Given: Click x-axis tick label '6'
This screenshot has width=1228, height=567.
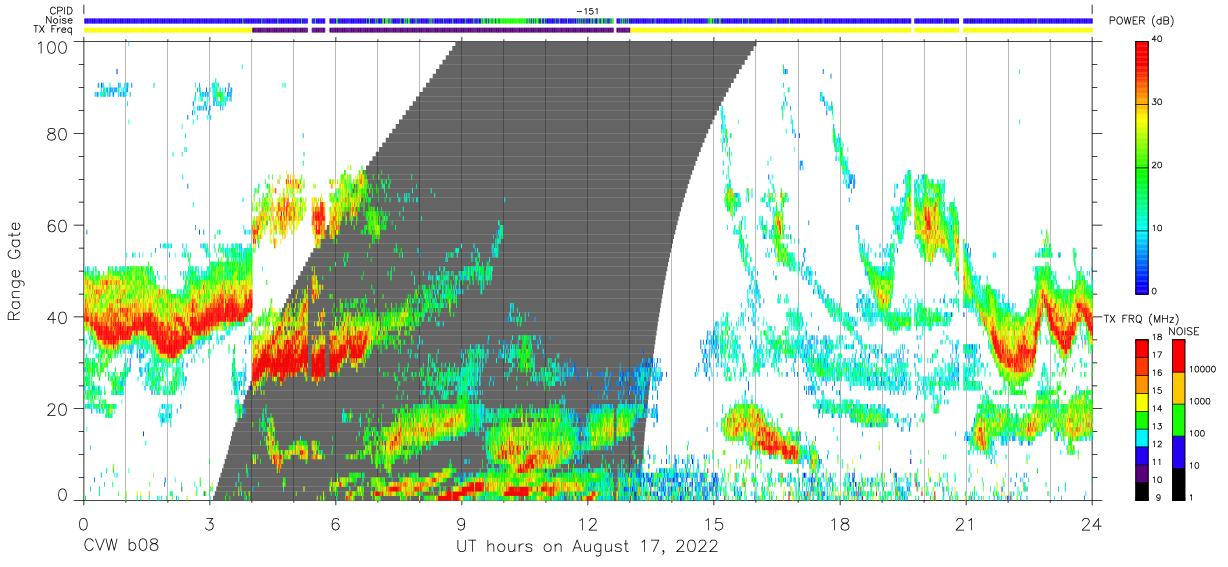Looking at the screenshot, I should pos(335,523).
